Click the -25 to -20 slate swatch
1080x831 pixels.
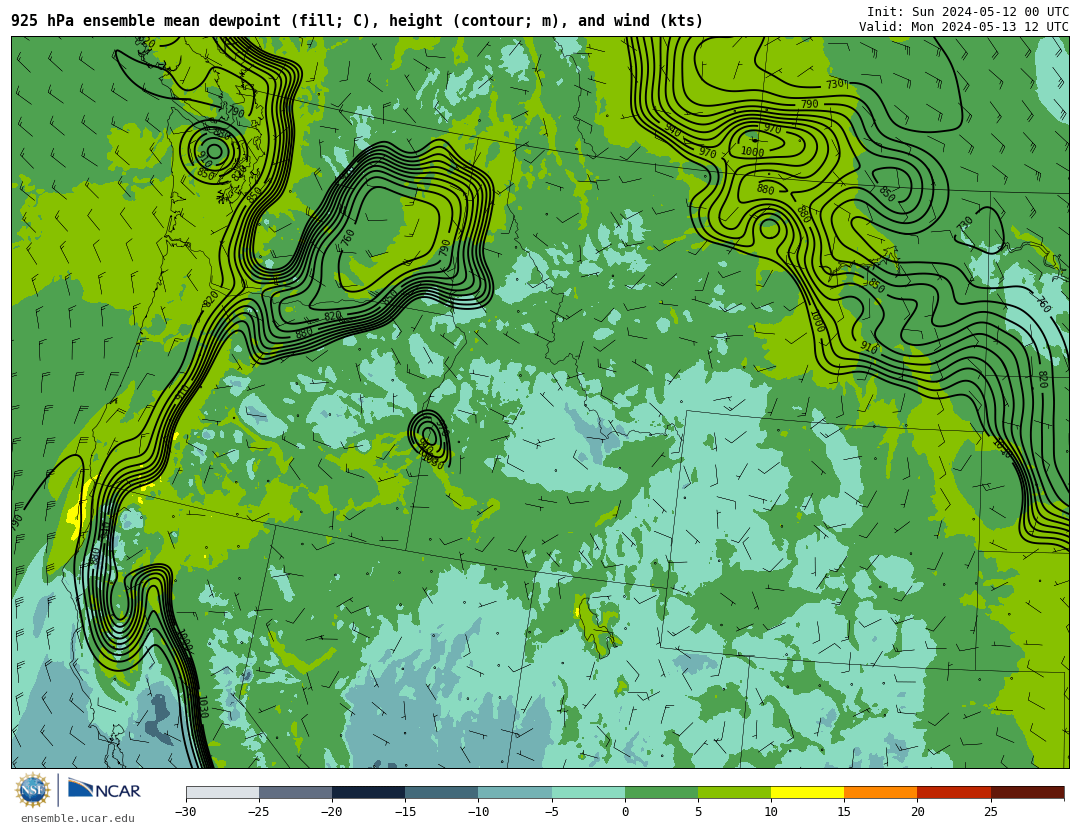295,792
